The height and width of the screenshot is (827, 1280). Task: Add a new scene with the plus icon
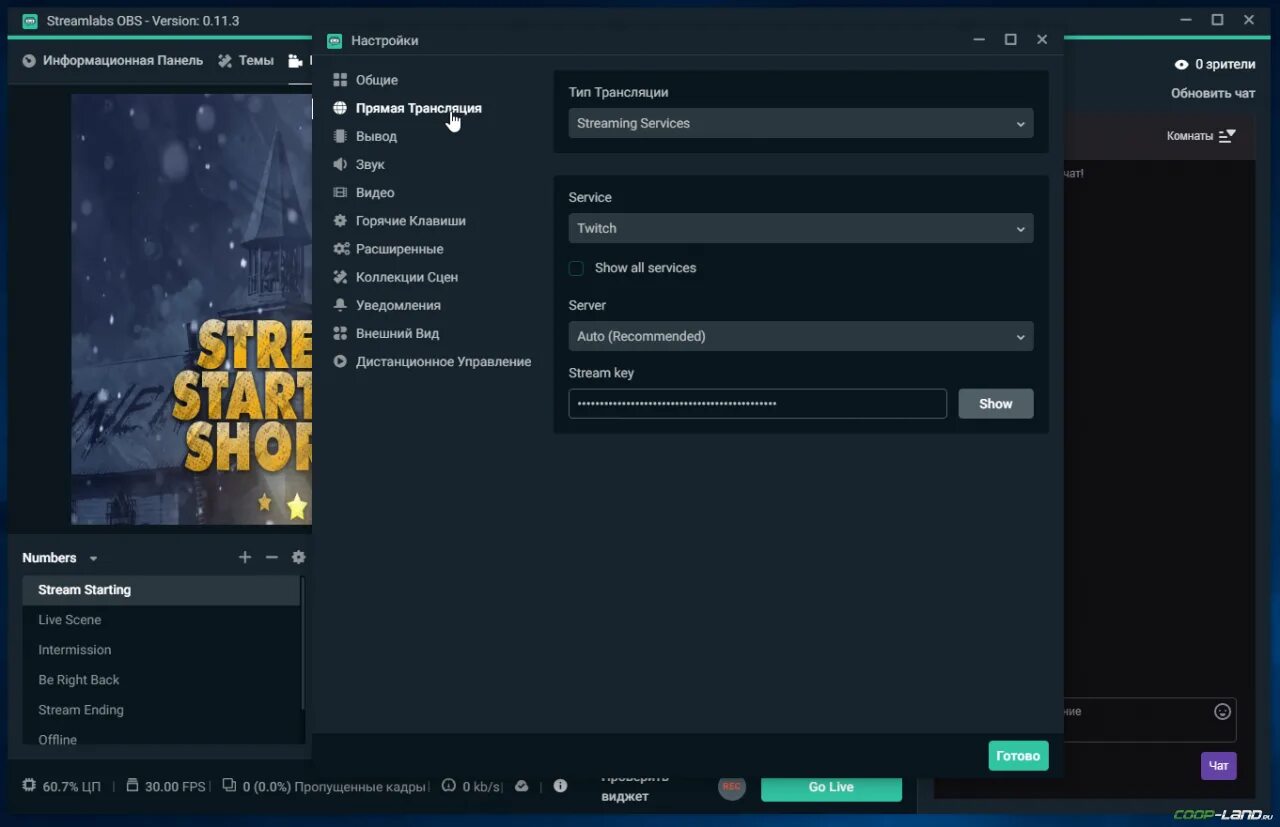click(245, 557)
